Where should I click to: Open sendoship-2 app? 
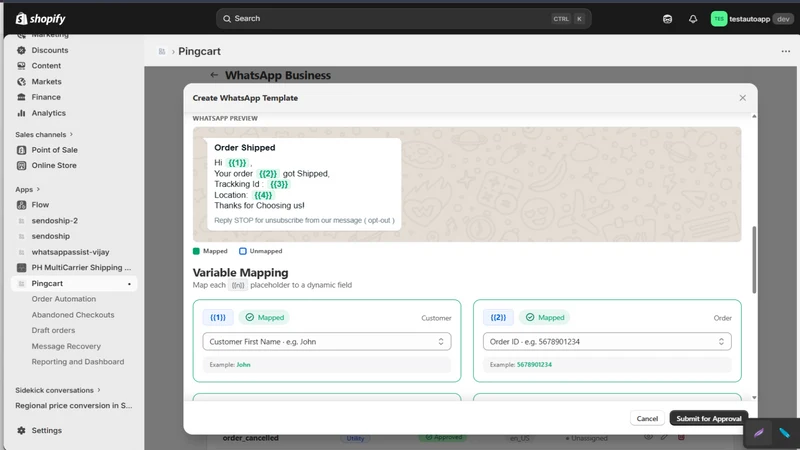pyautogui.click(x=55, y=221)
